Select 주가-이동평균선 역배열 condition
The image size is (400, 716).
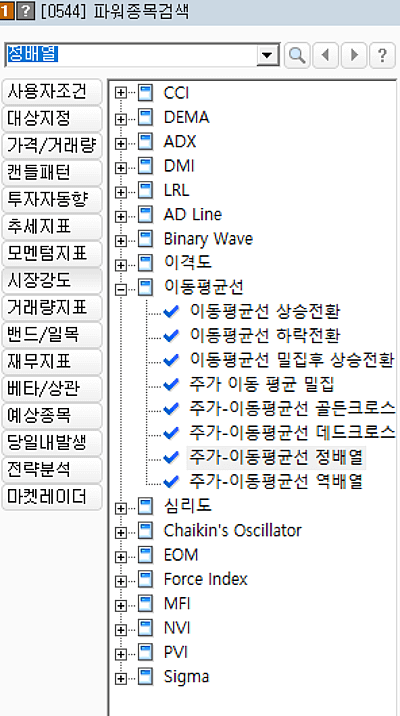coord(276,482)
